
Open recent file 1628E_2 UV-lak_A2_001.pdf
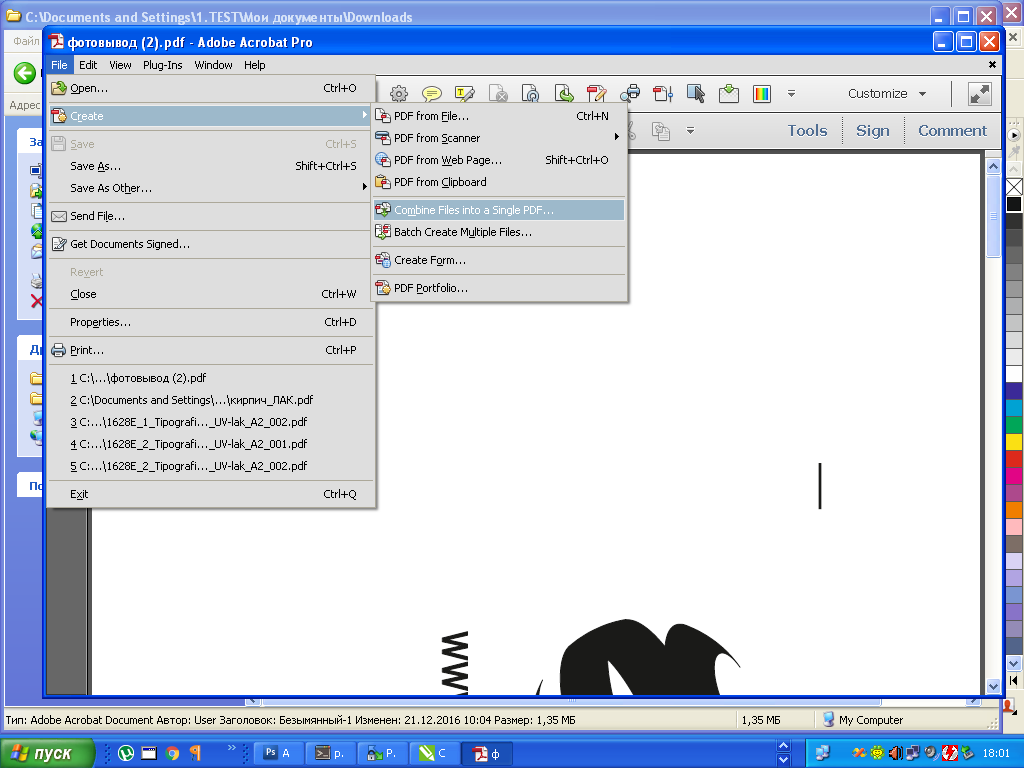(209, 444)
